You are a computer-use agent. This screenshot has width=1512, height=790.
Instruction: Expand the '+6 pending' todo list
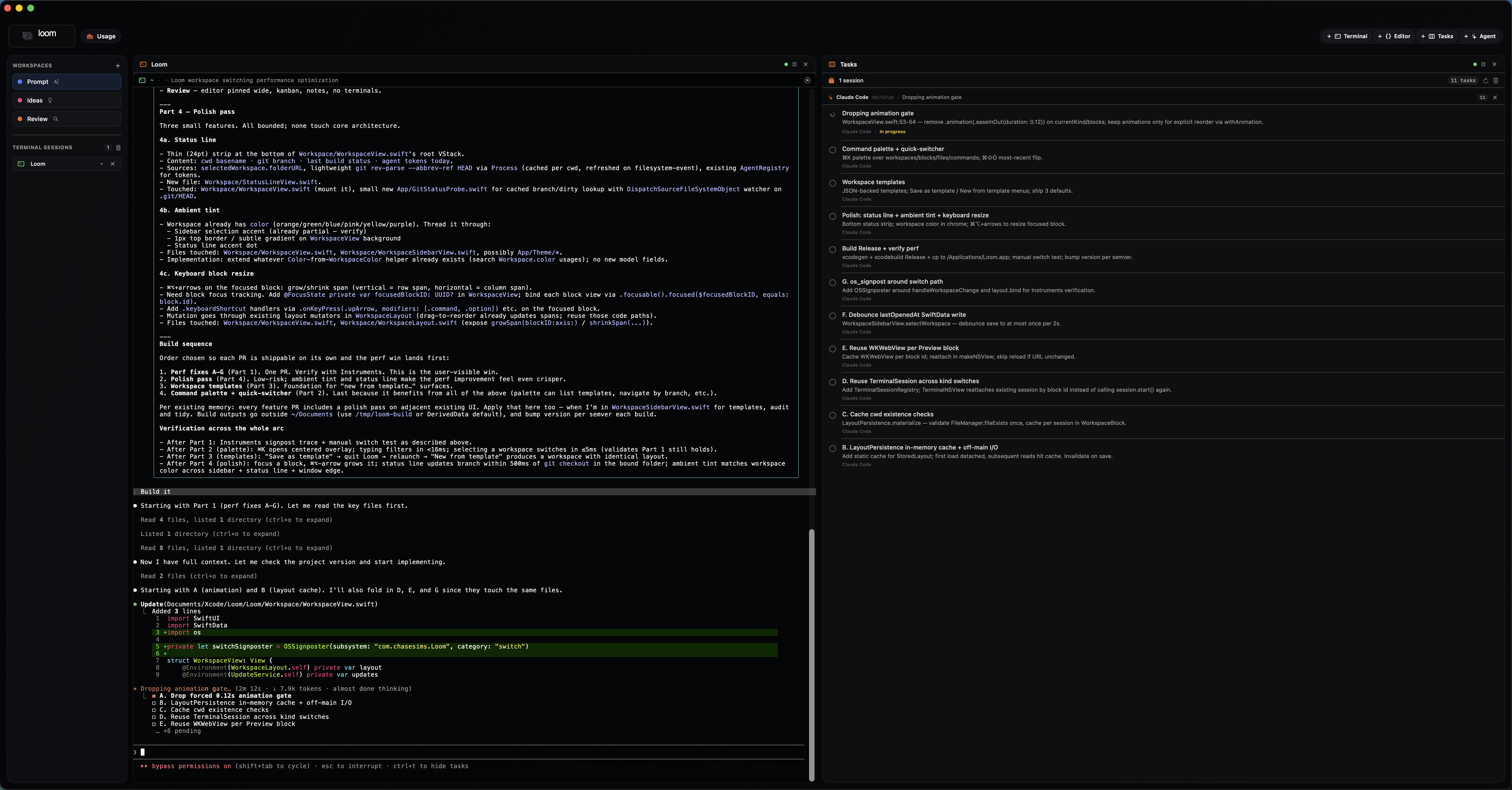pyautogui.click(x=178, y=731)
